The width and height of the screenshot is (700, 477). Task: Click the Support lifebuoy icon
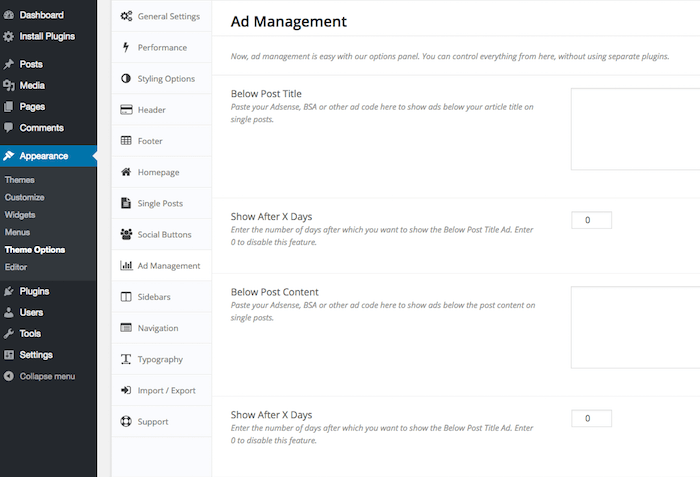click(x=126, y=421)
